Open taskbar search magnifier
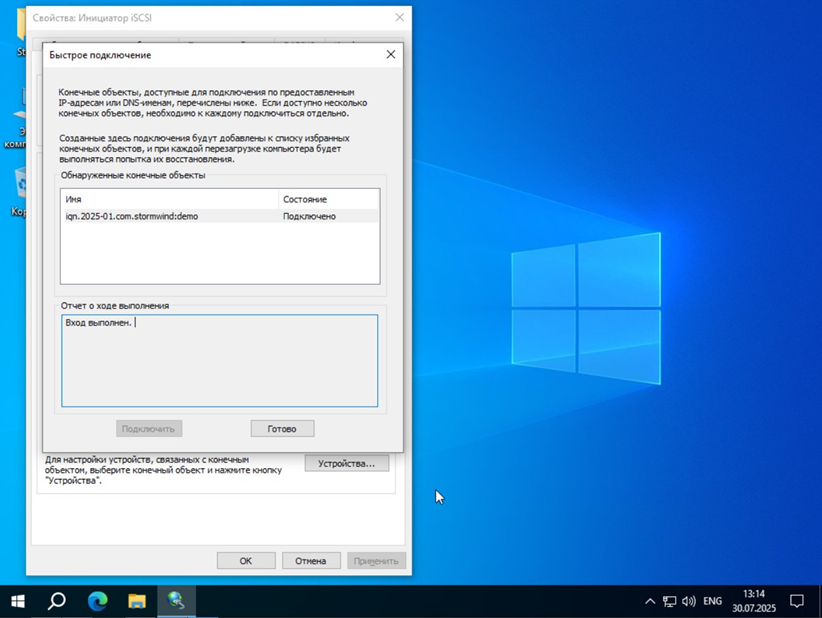This screenshot has width=822, height=618. point(57,601)
